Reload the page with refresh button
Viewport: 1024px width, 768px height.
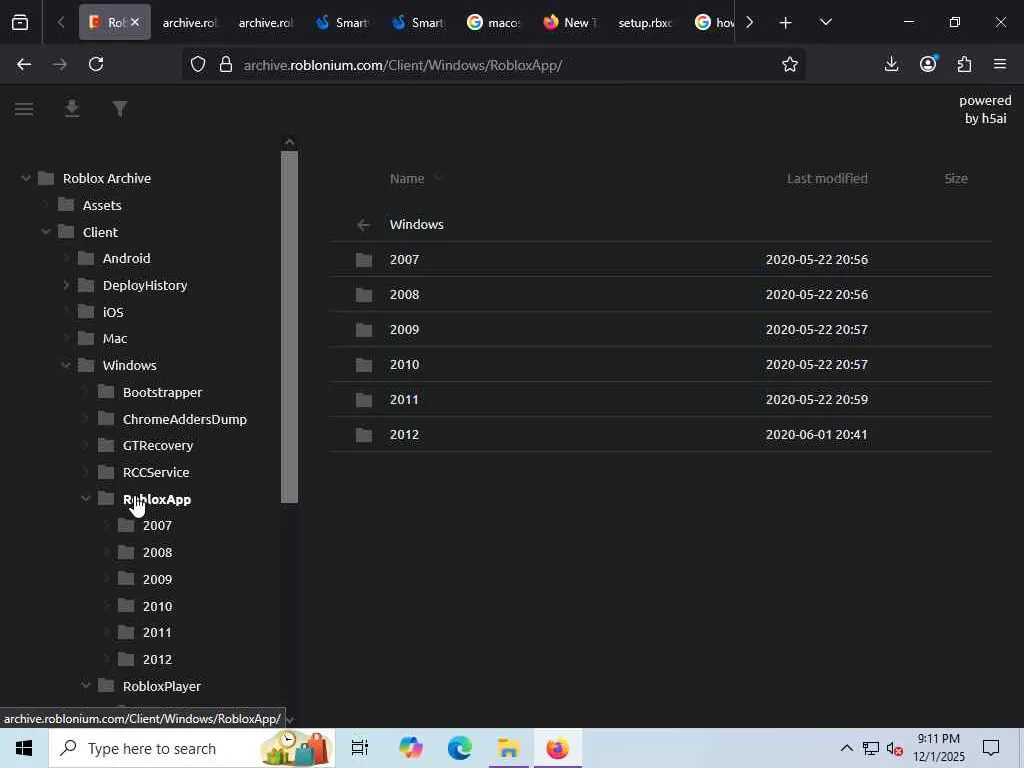tap(96, 64)
